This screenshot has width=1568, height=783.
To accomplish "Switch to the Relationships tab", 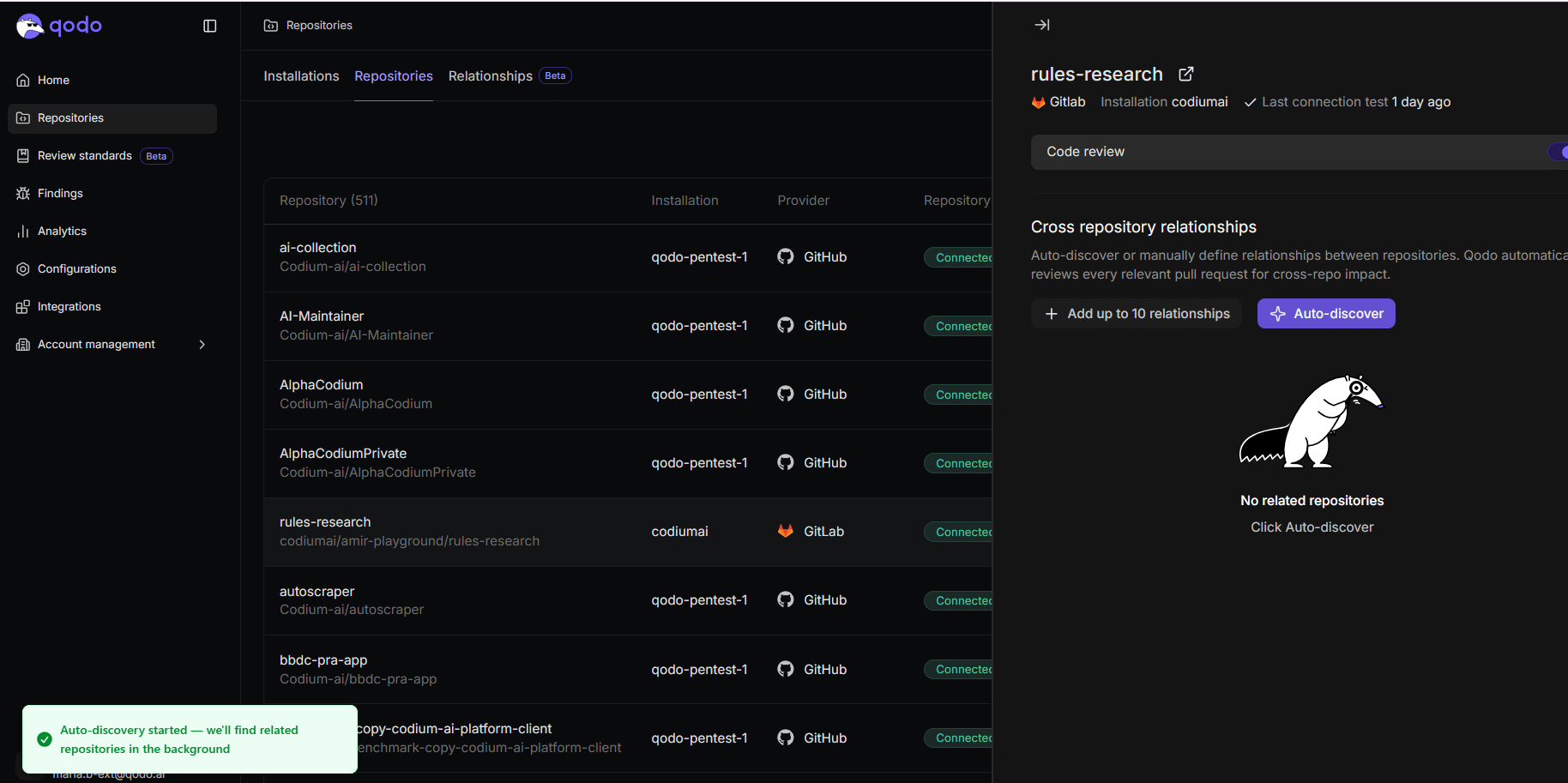I will (491, 76).
